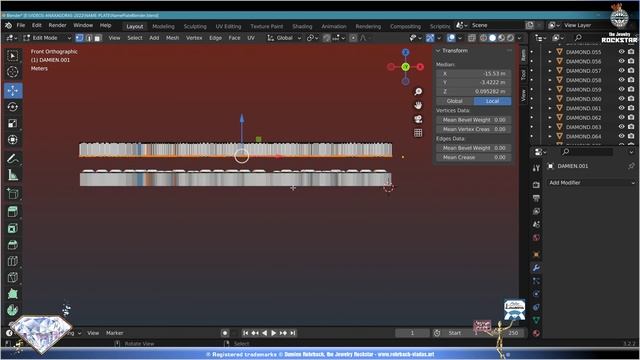Open the Render properties tab icon
This screenshot has width=640, height=360.
pyautogui.click(x=536, y=185)
